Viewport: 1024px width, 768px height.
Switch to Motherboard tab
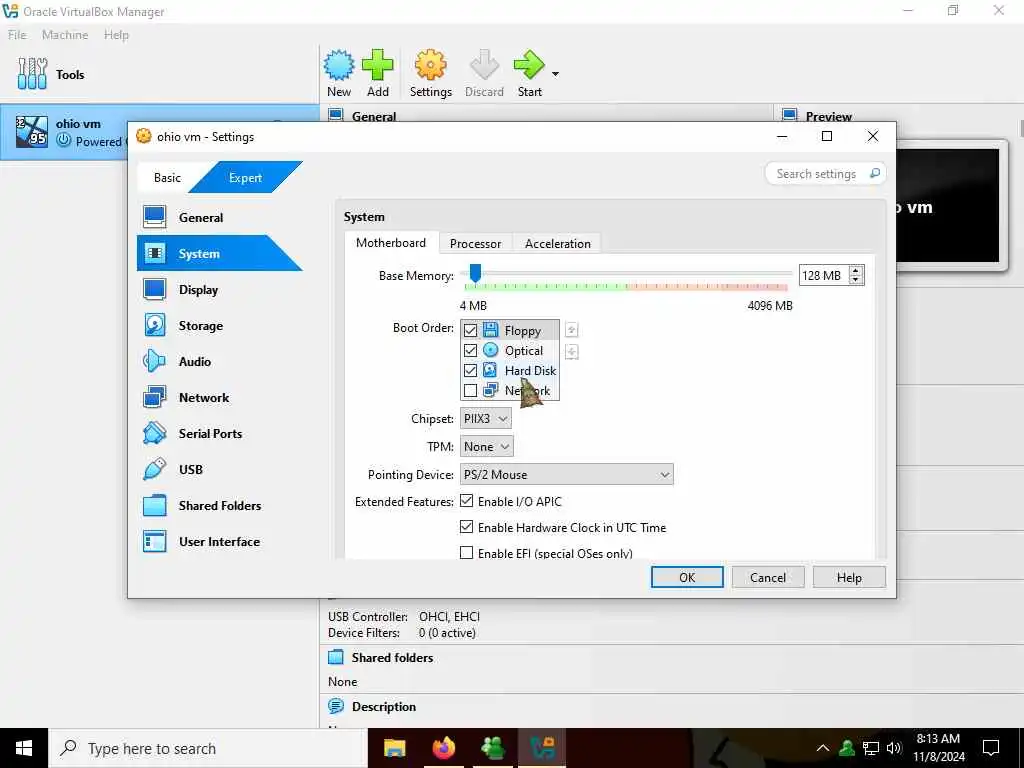click(x=391, y=243)
